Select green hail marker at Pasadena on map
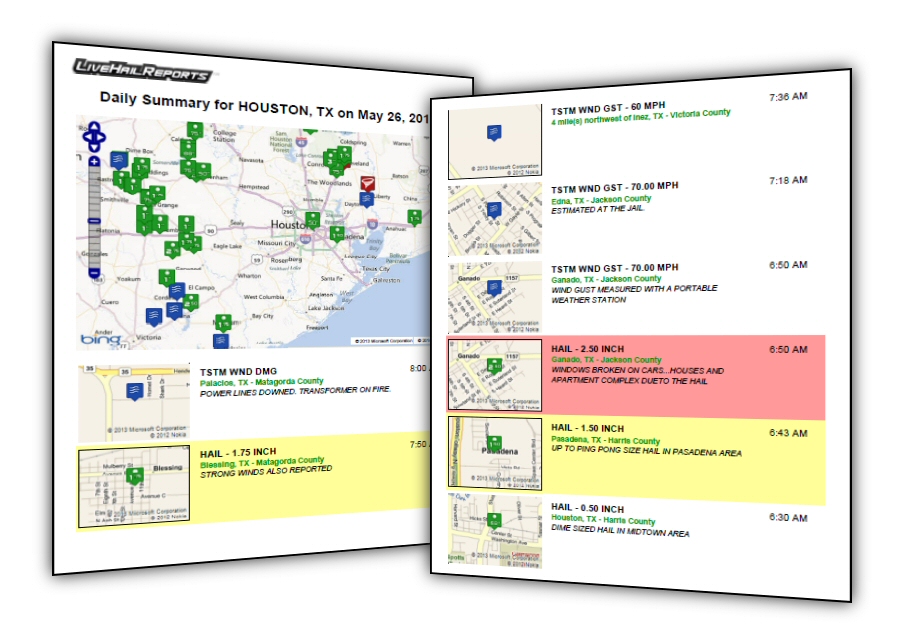911x641 pixels. tap(337, 234)
